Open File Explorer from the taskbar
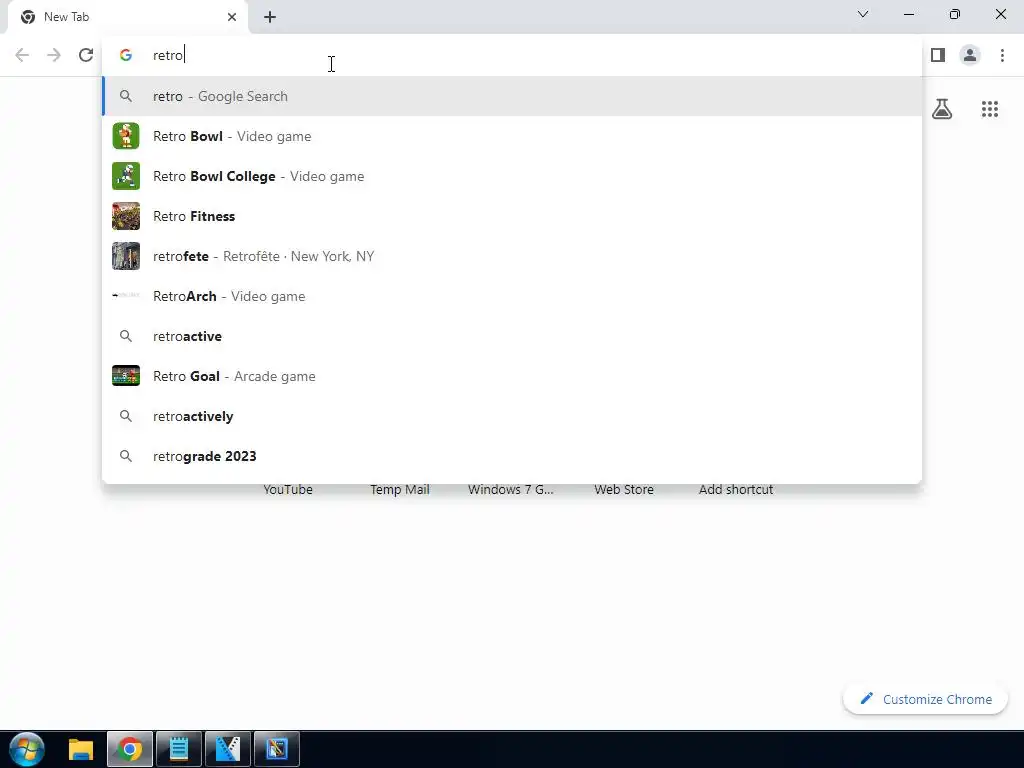Image resolution: width=1024 pixels, height=768 pixels. (81, 749)
